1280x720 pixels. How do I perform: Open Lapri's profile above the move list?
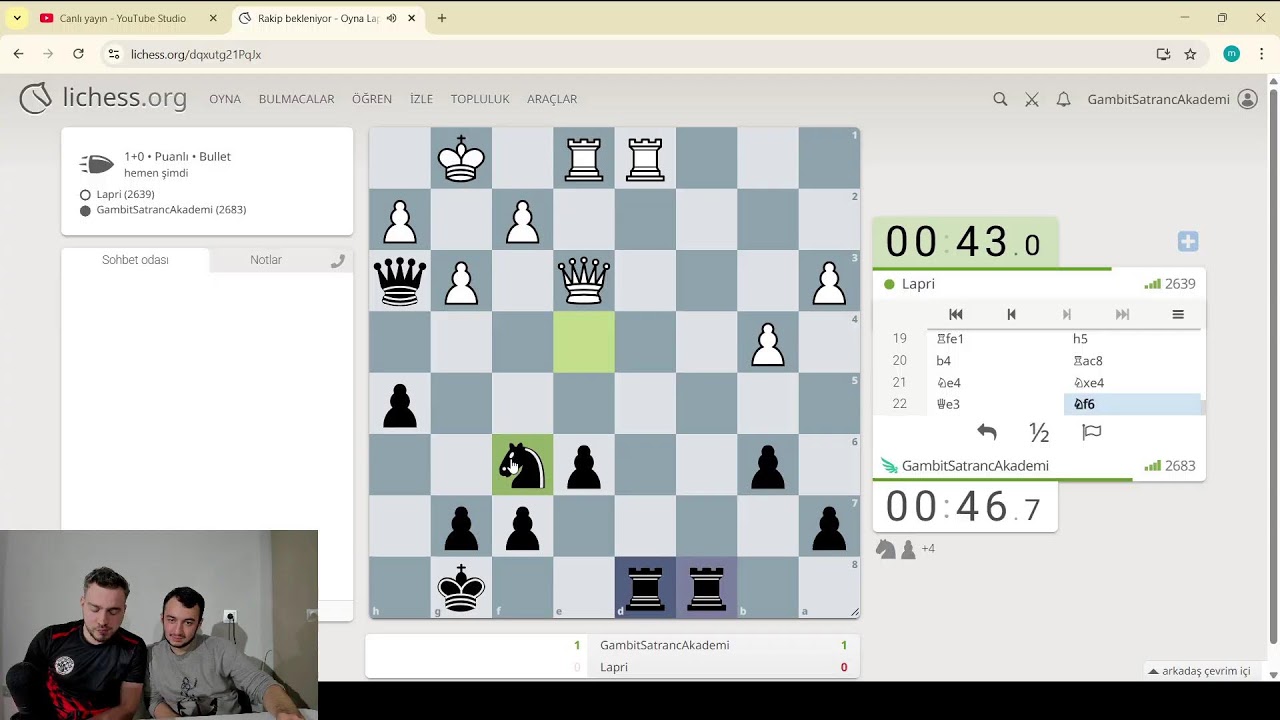coord(918,284)
